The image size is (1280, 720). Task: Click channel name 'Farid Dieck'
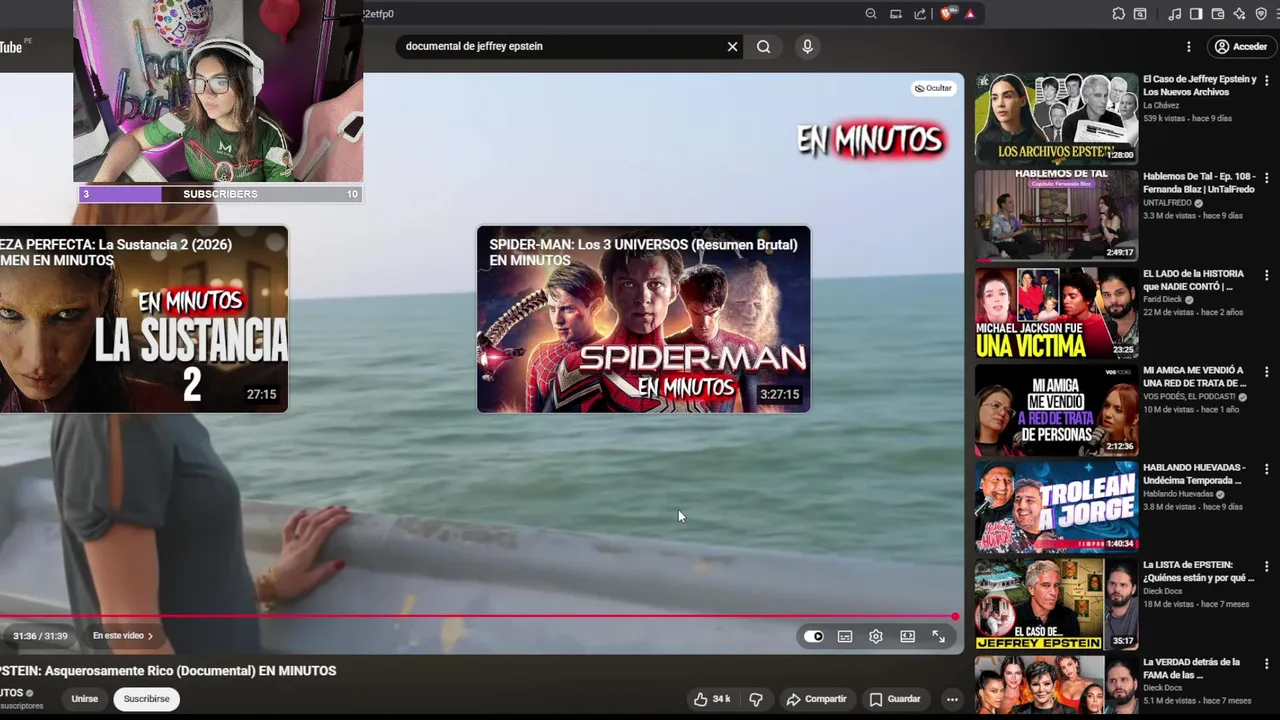tap(1163, 299)
